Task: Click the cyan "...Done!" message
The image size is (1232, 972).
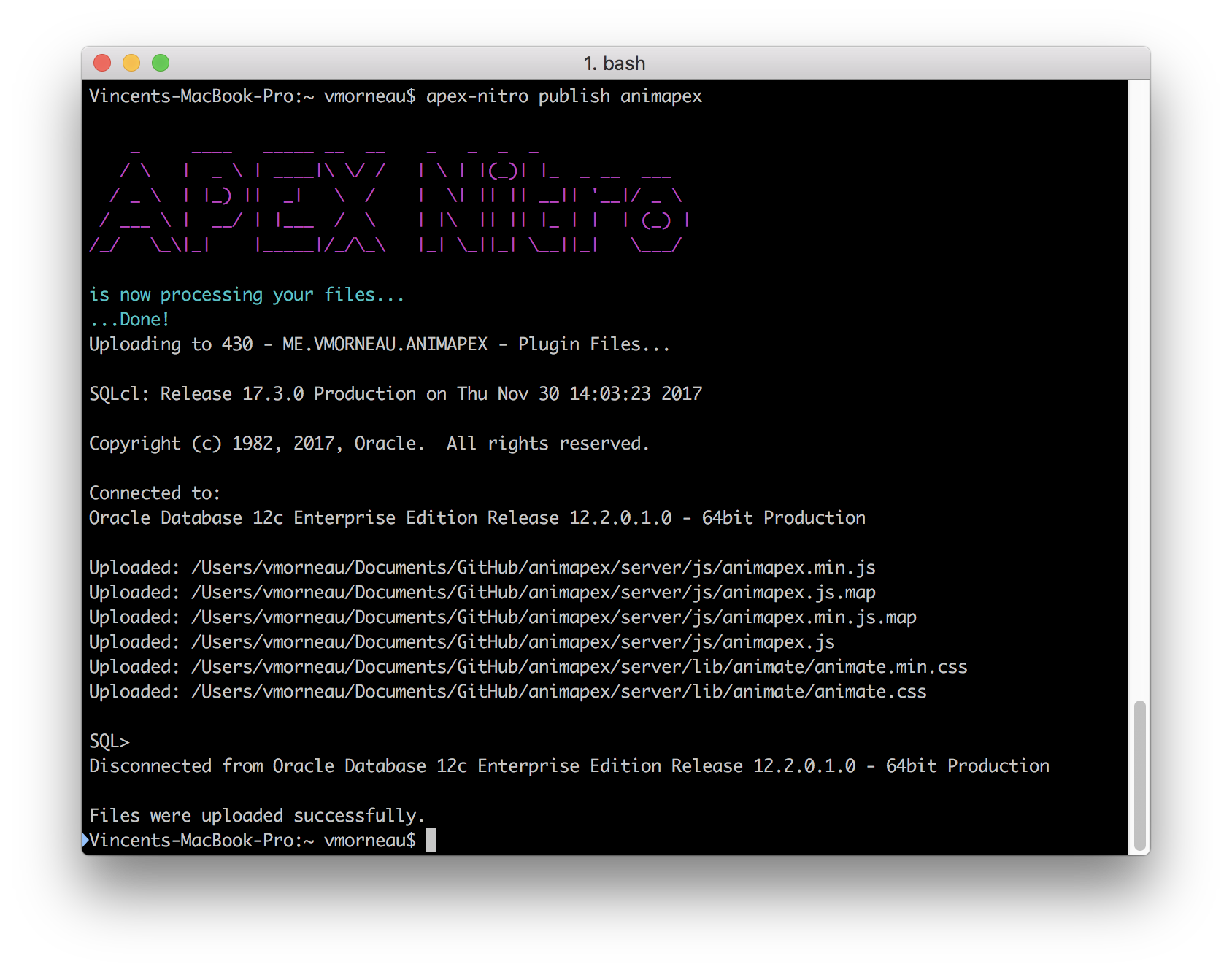Action: pos(129,320)
